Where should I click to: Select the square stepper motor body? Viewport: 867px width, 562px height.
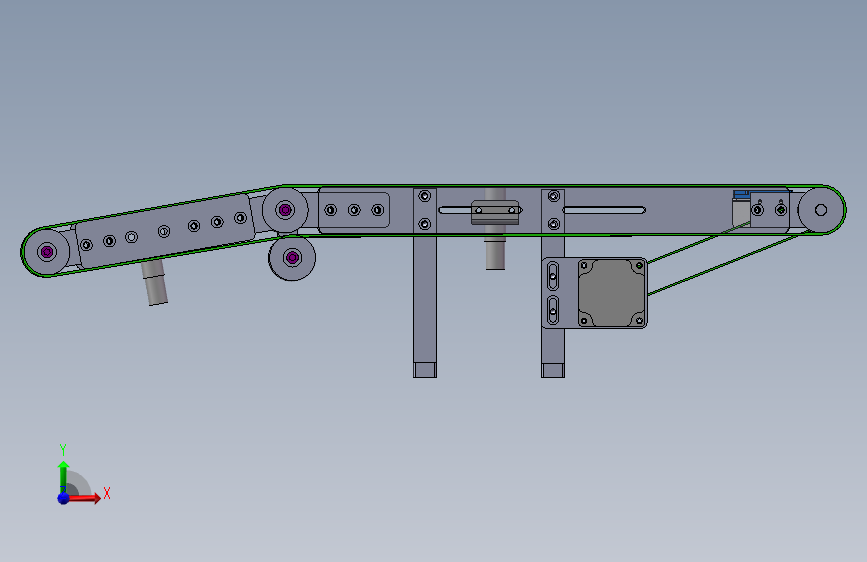[x=612, y=293]
